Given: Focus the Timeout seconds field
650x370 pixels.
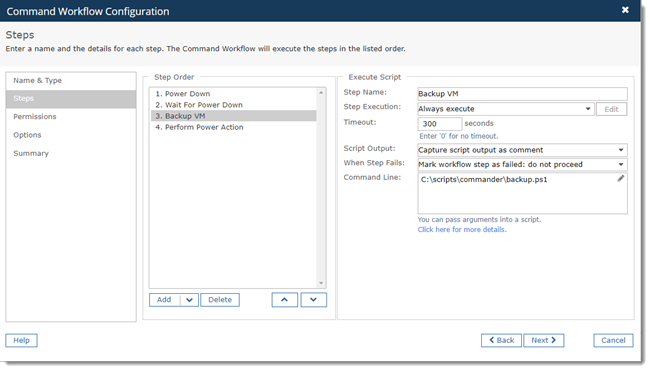Looking at the screenshot, I should coord(439,124).
